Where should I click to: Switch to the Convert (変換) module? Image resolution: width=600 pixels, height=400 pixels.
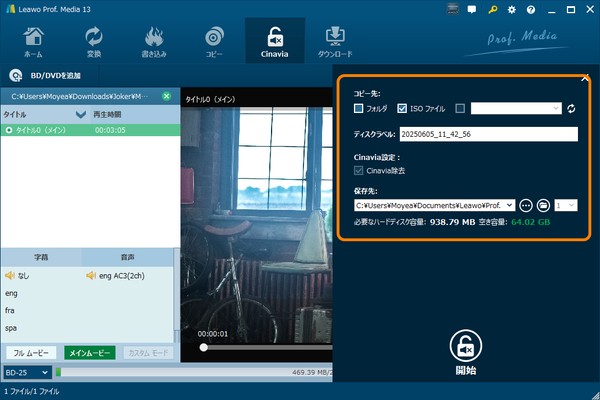point(94,41)
